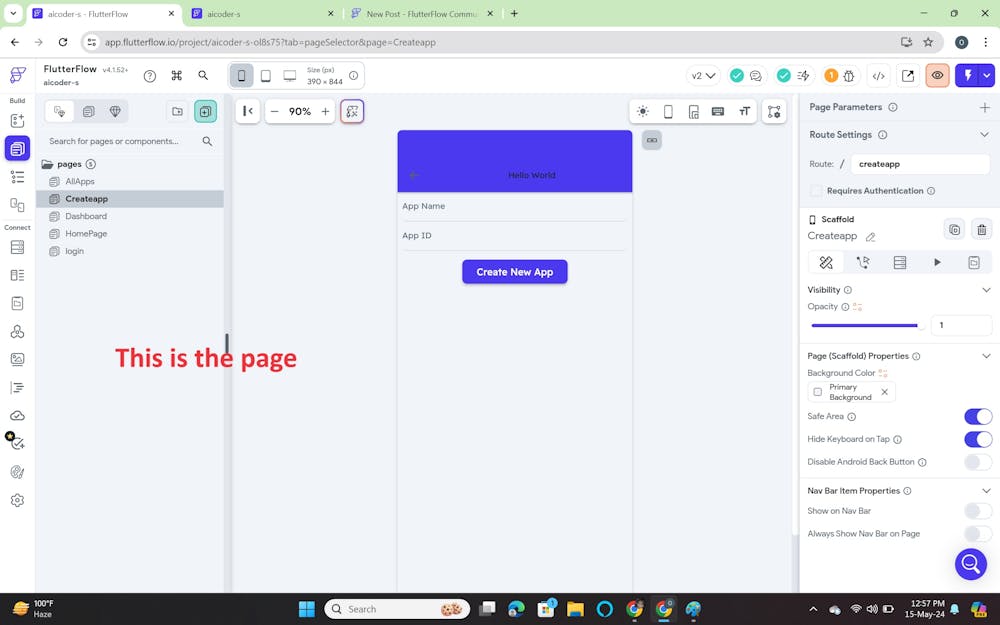Open the help question mark icon
This screenshot has height=625, width=1000.
point(150,76)
